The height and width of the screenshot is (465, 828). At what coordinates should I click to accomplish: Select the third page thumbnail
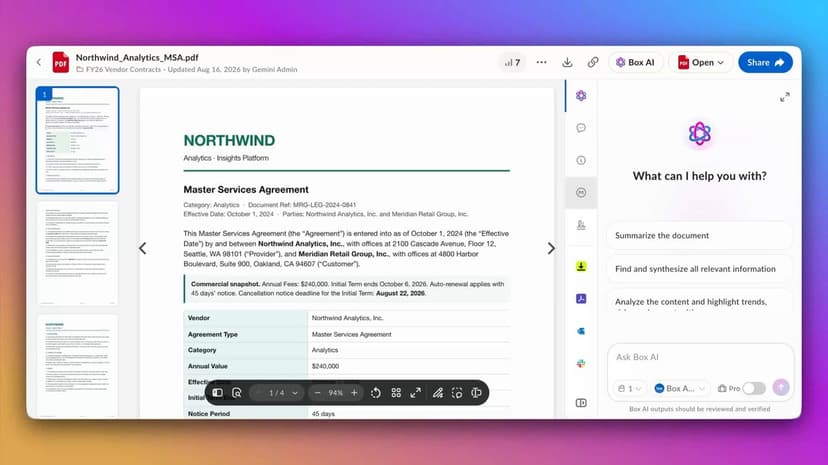(78, 365)
